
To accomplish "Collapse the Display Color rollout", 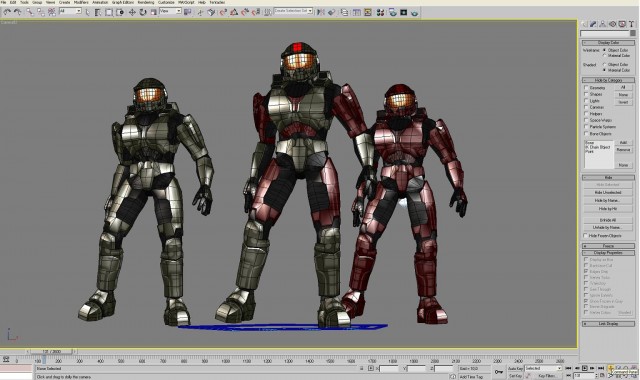I will 608,42.
